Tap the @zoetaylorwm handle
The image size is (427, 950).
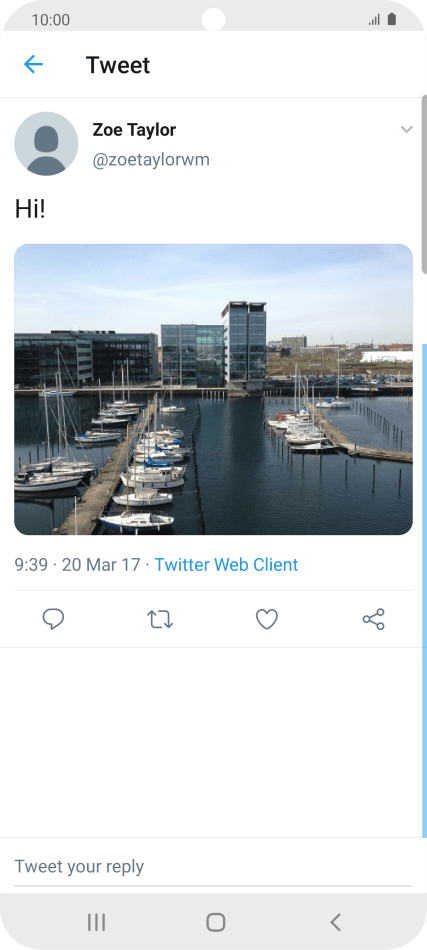coord(151,160)
